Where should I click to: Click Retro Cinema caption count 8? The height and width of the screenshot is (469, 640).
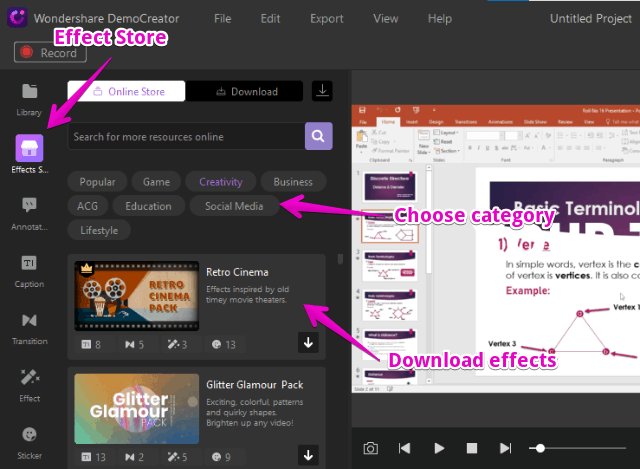pyautogui.click(x=91, y=345)
